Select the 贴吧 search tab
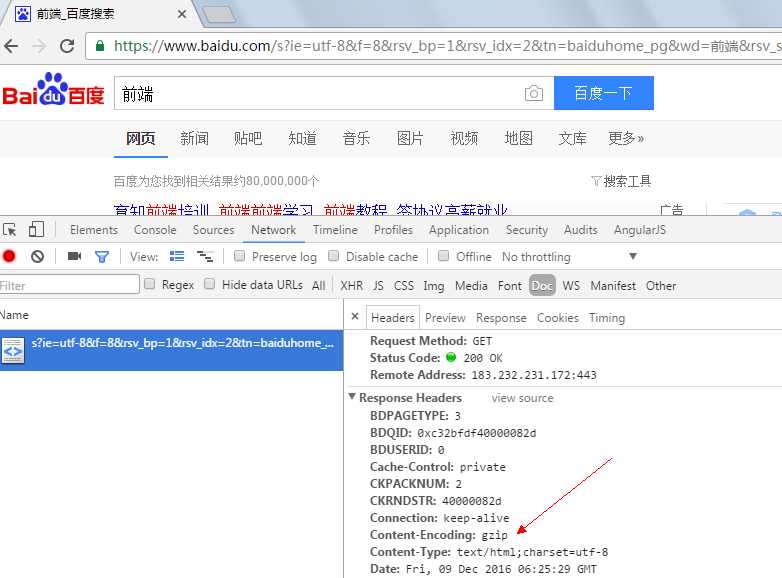This screenshot has width=782, height=578. [248, 138]
